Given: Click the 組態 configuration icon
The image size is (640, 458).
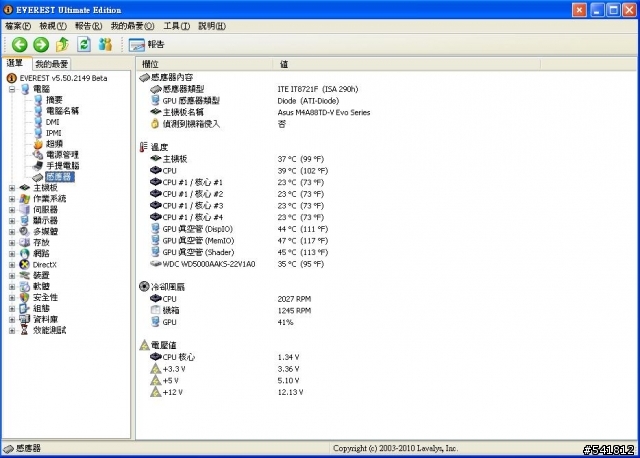Looking at the screenshot, I should [24, 309].
